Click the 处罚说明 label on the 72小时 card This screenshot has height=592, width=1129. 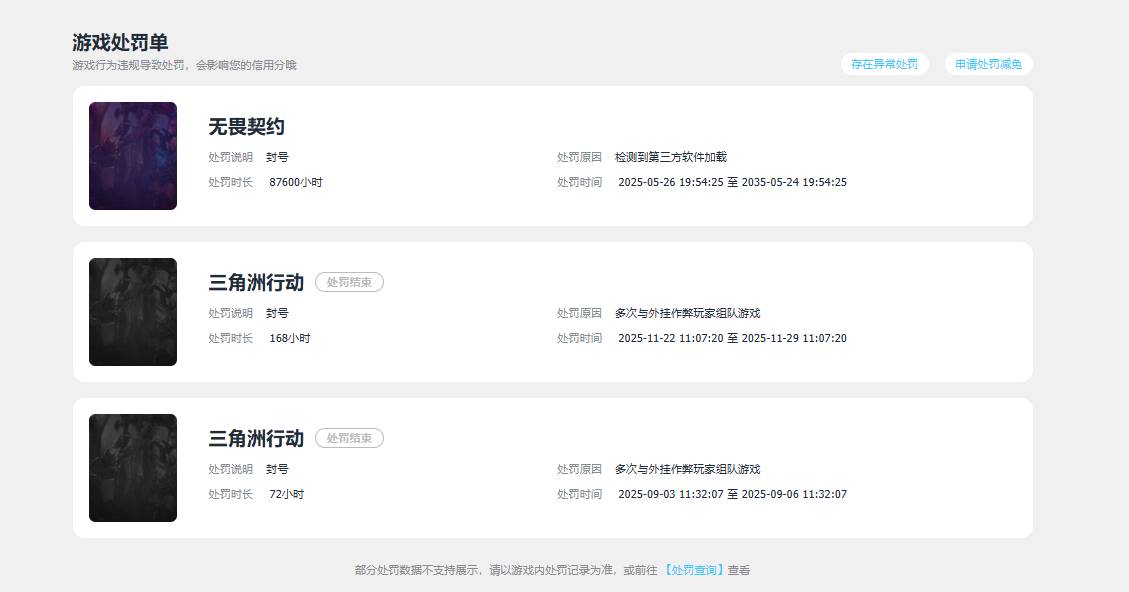pyautogui.click(x=230, y=469)
